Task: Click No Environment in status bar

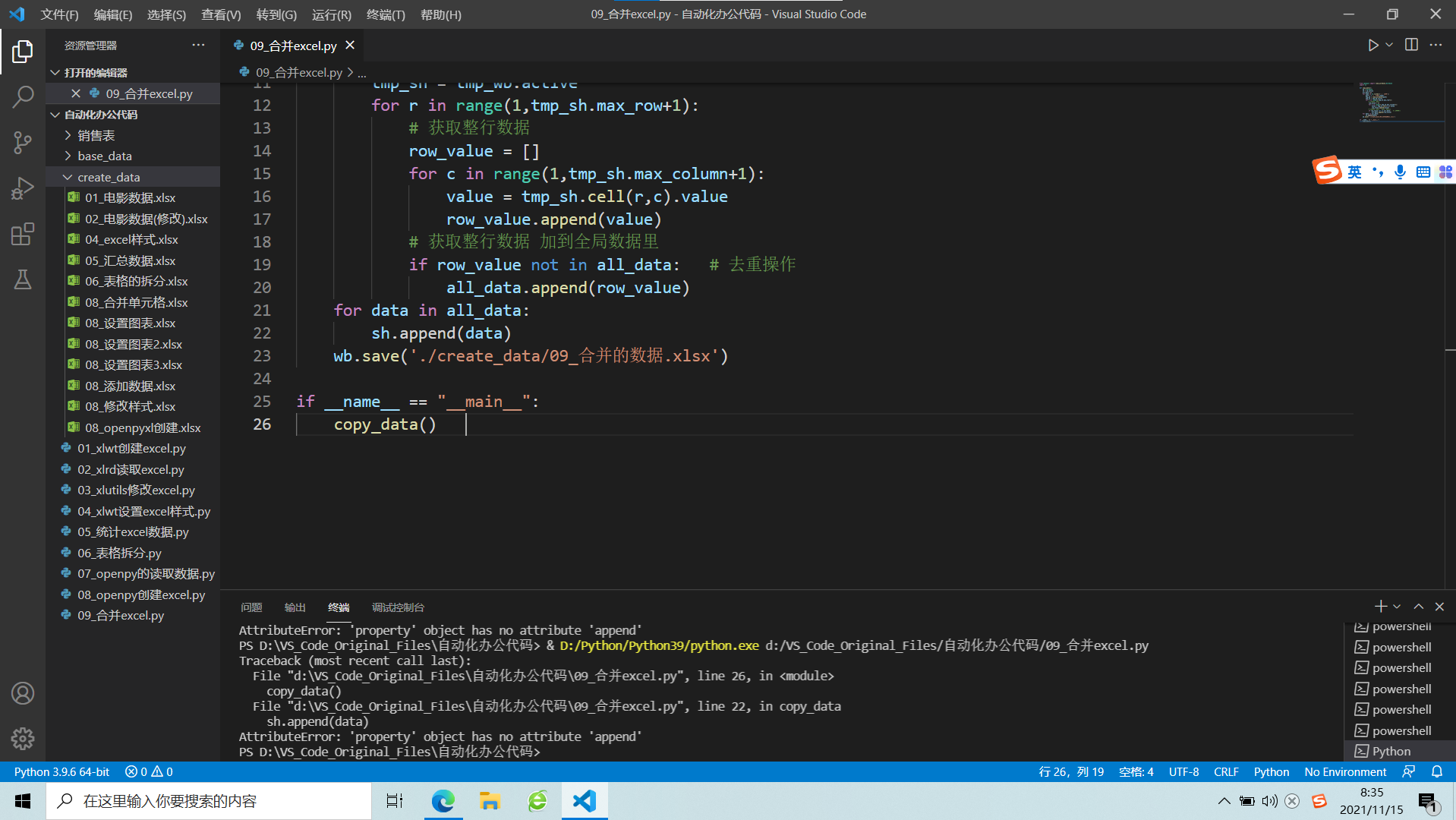Action: [x=1345, y=771]
